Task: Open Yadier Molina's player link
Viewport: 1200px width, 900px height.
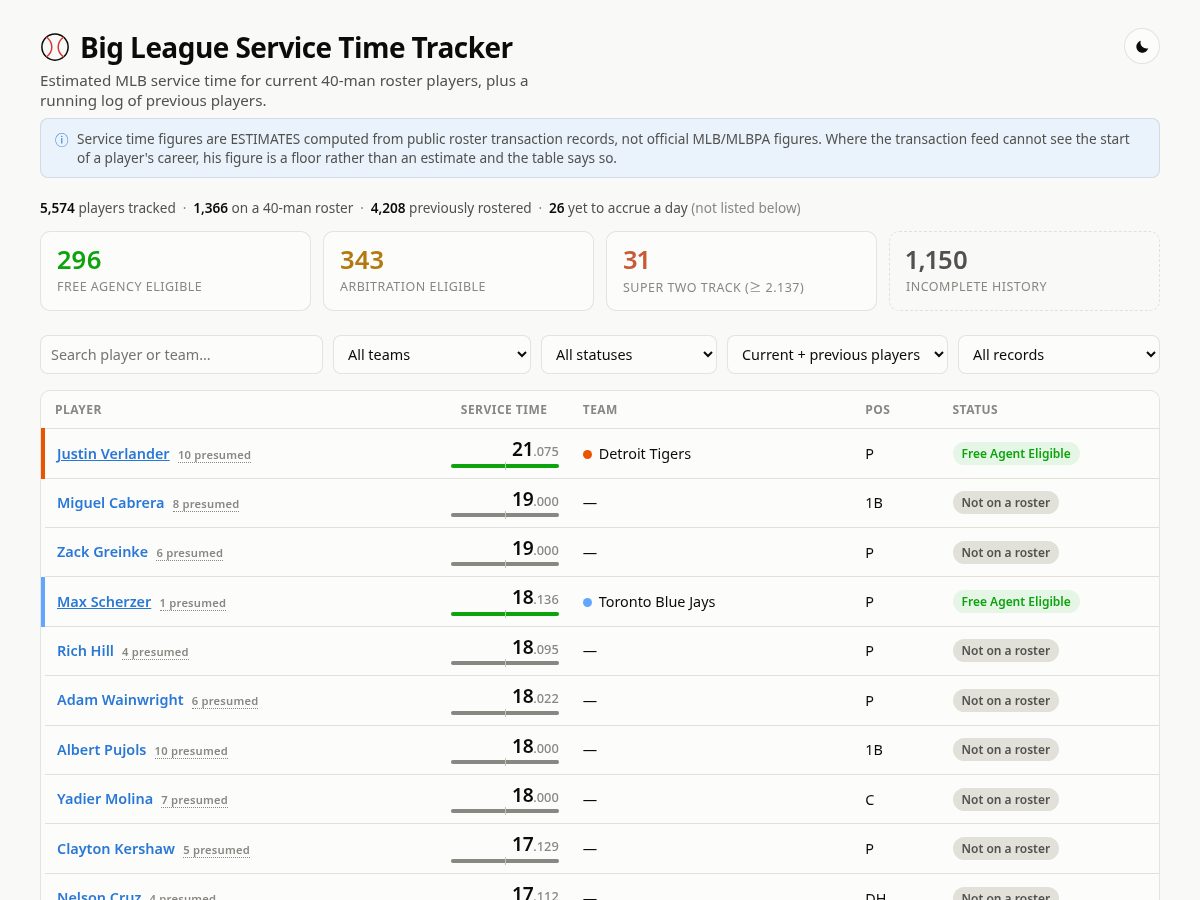Action: click(x=105, y=799)
